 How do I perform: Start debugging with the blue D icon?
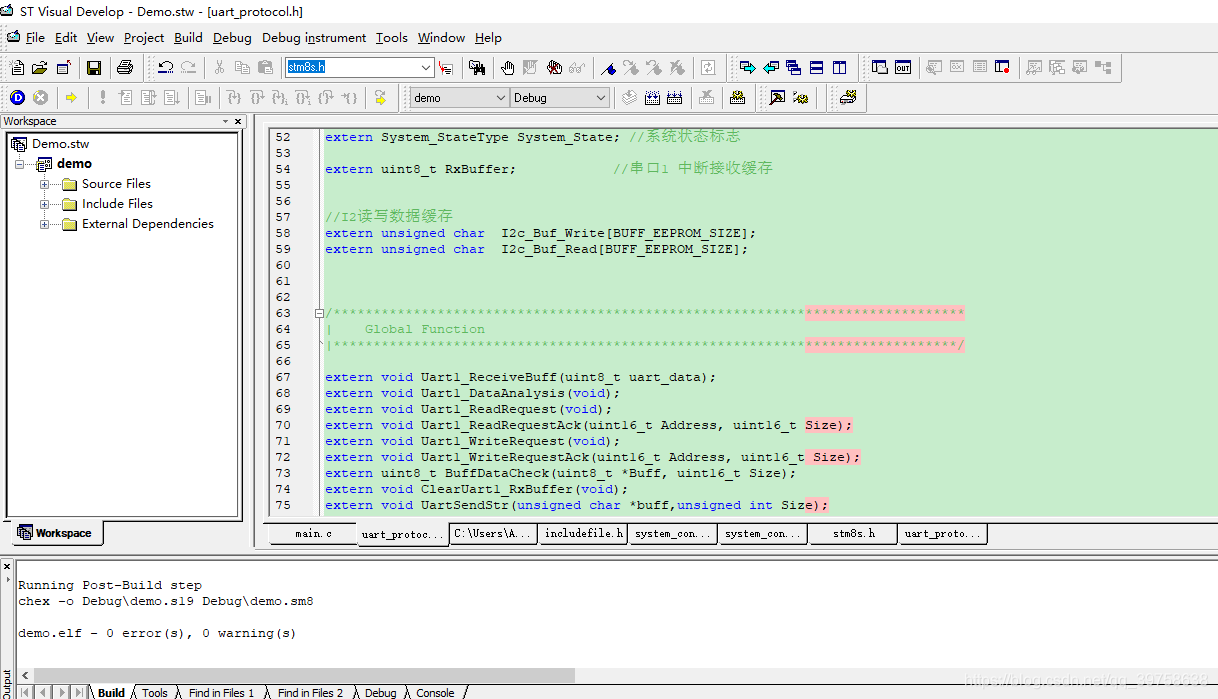click(x=17, y=97)
